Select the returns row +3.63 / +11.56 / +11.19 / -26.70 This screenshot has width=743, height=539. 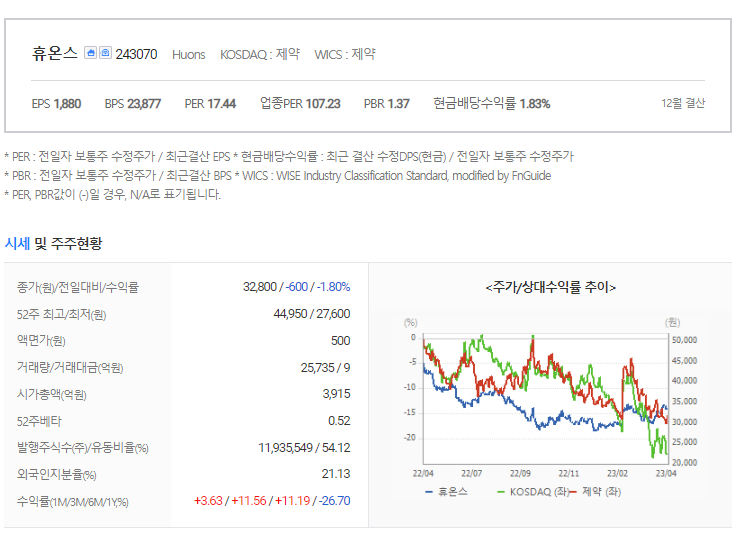272,501
